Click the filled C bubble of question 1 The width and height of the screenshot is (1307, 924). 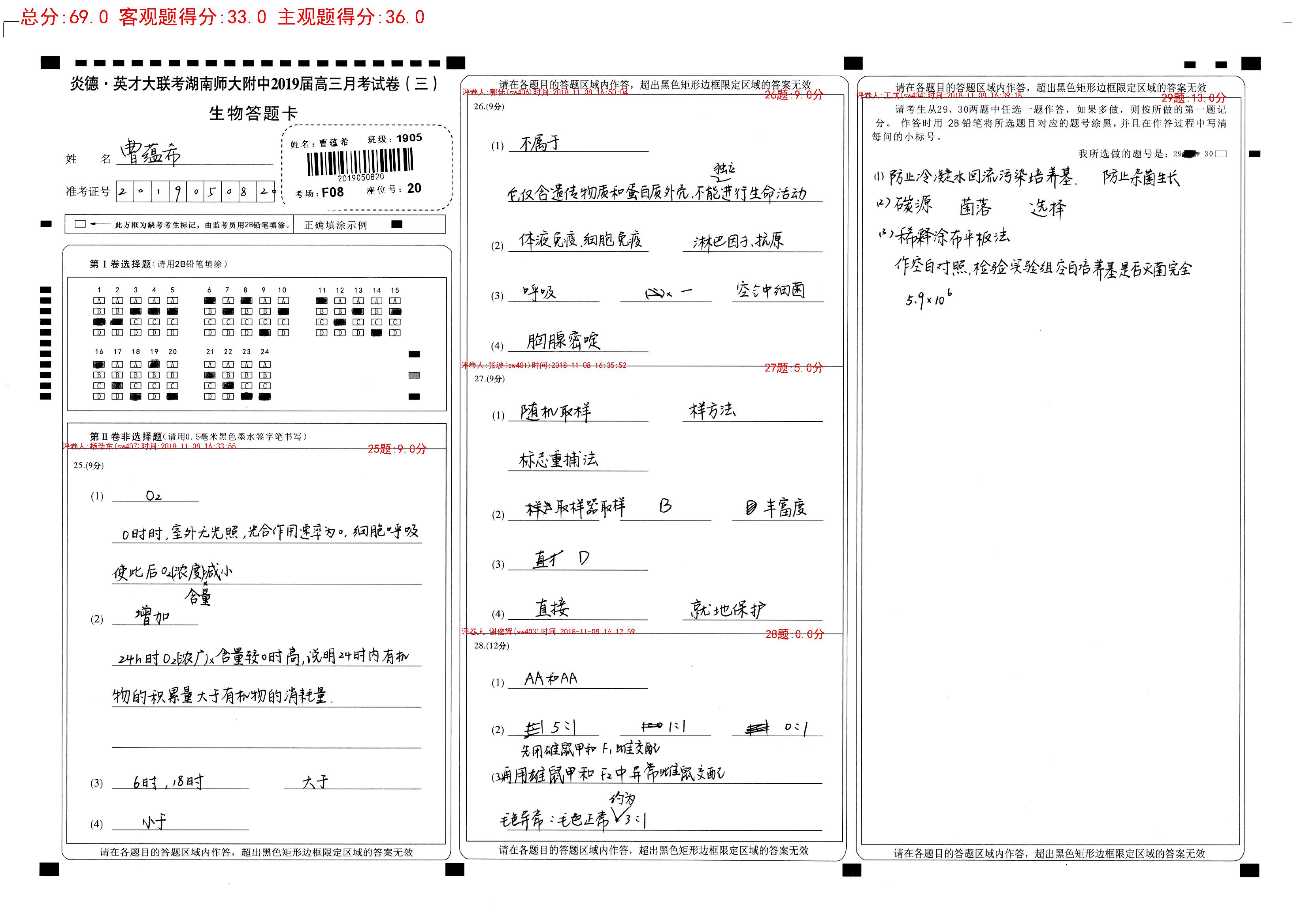click(99, 322)
